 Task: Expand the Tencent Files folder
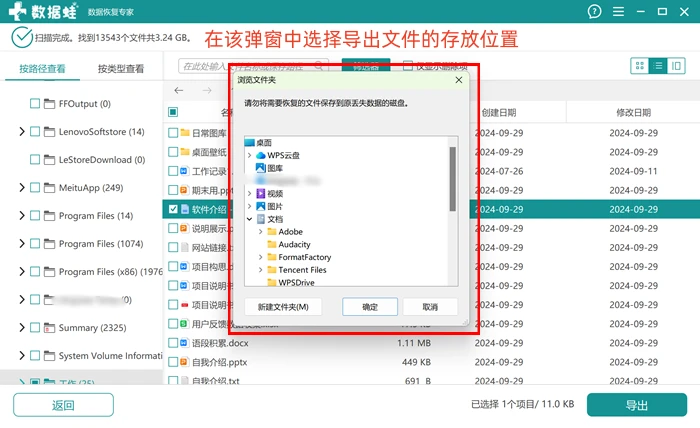[x=261, y=270]
